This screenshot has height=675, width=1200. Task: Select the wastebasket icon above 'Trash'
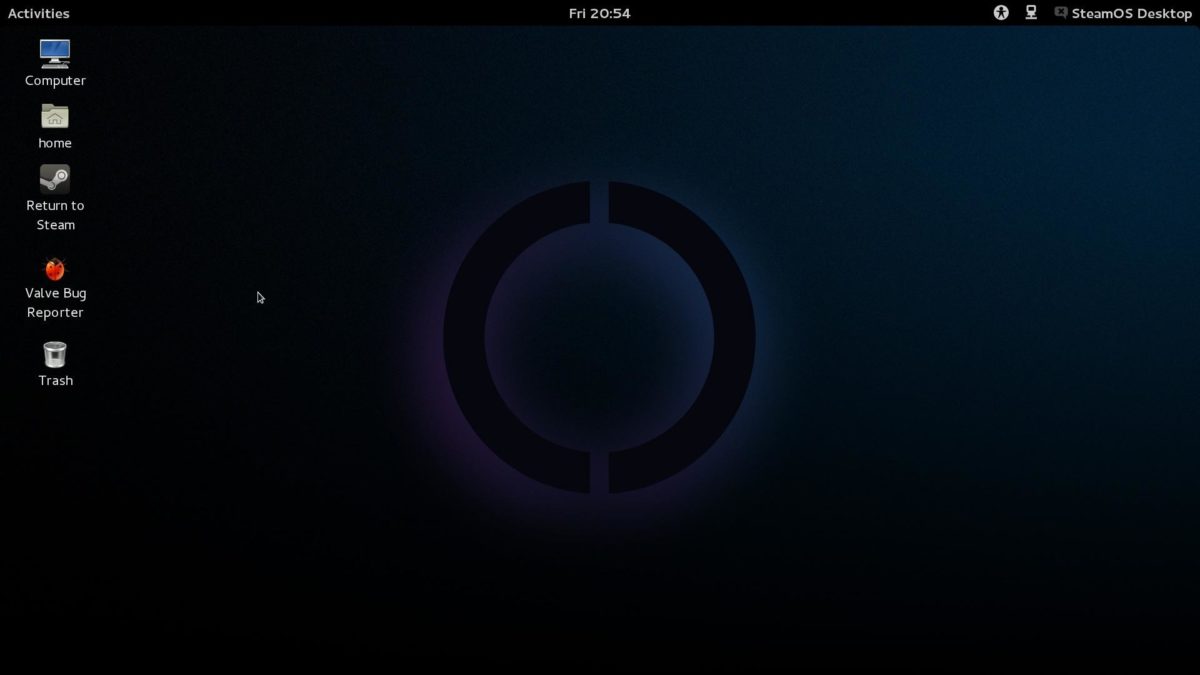click(x=54, y=352)
